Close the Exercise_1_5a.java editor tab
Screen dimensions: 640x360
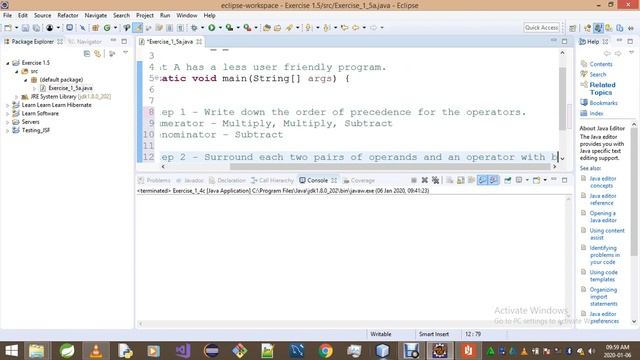click(199, 42)
